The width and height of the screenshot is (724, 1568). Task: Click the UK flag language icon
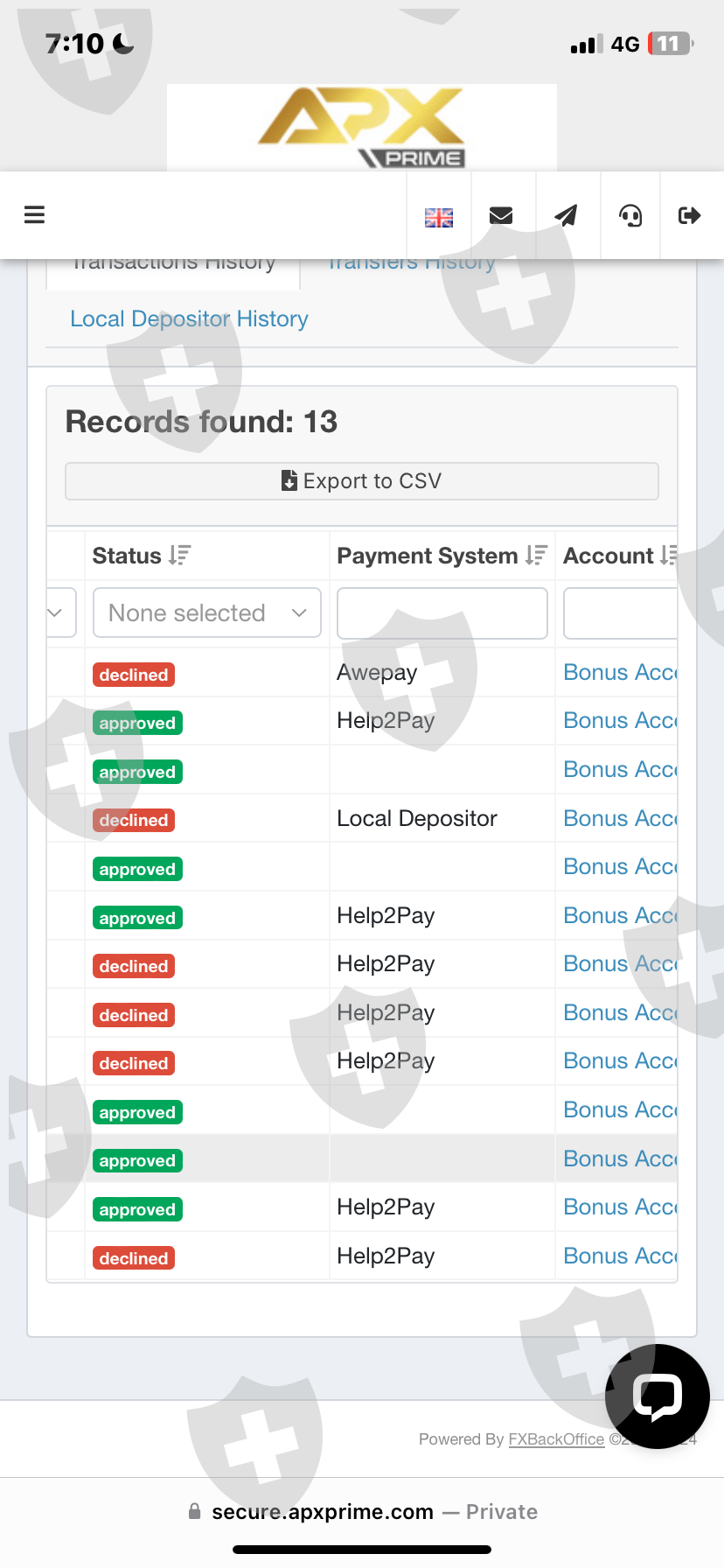[438, 217]
